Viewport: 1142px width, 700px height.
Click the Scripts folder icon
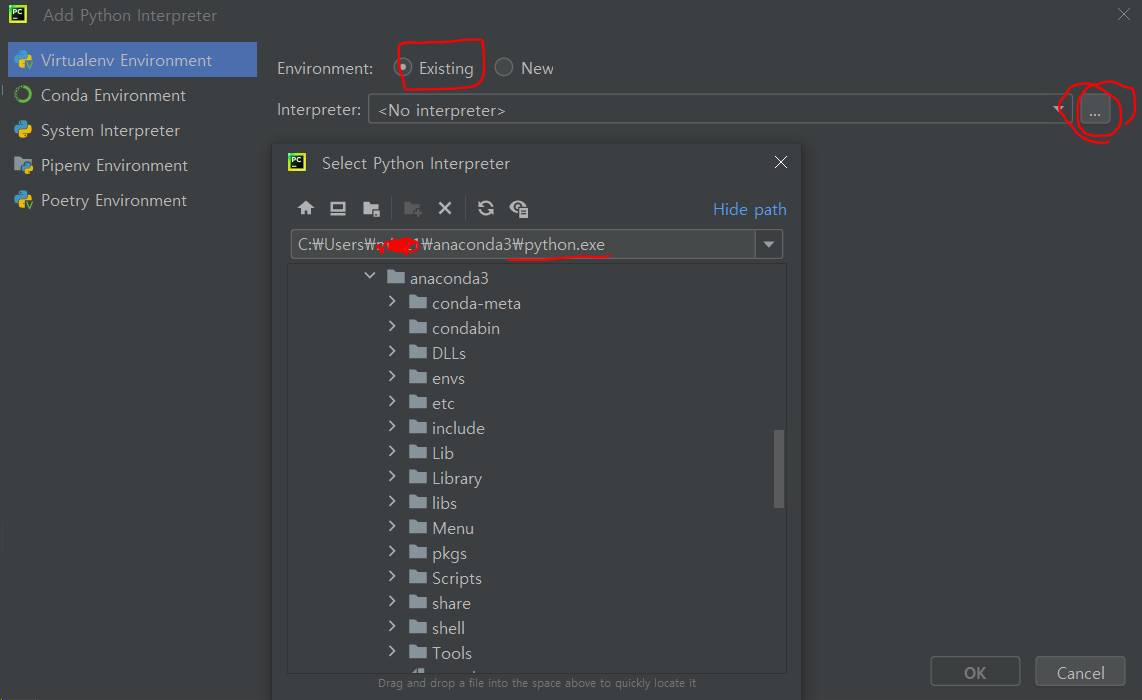(x=417, y=577)
